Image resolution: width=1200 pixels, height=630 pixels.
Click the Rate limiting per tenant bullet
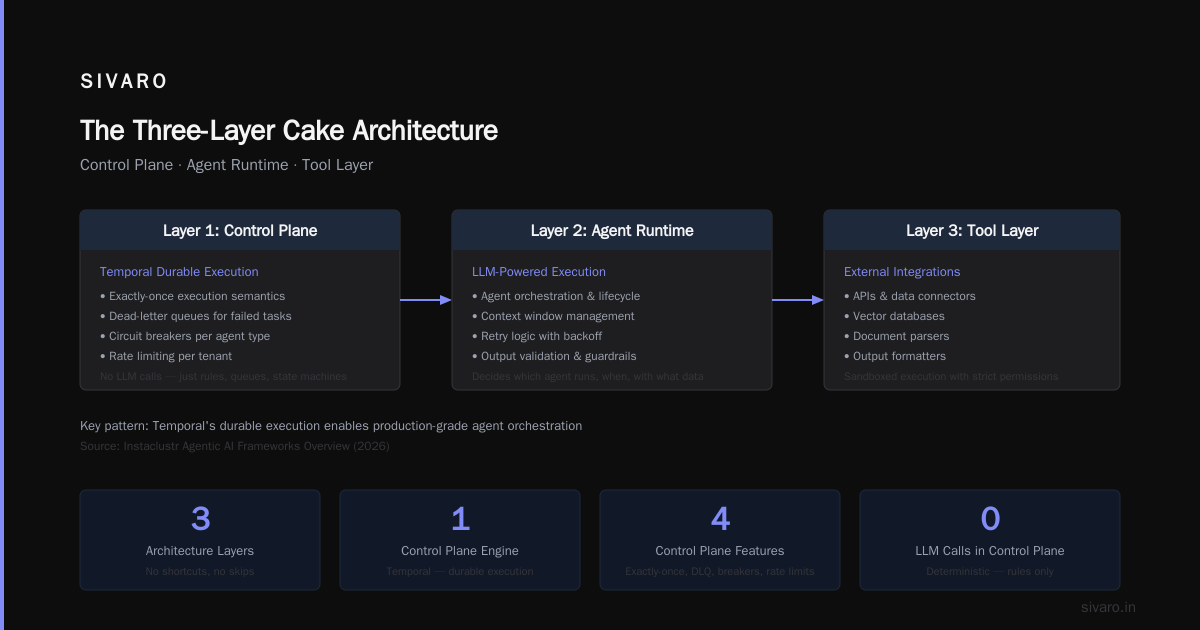point(166,356)
